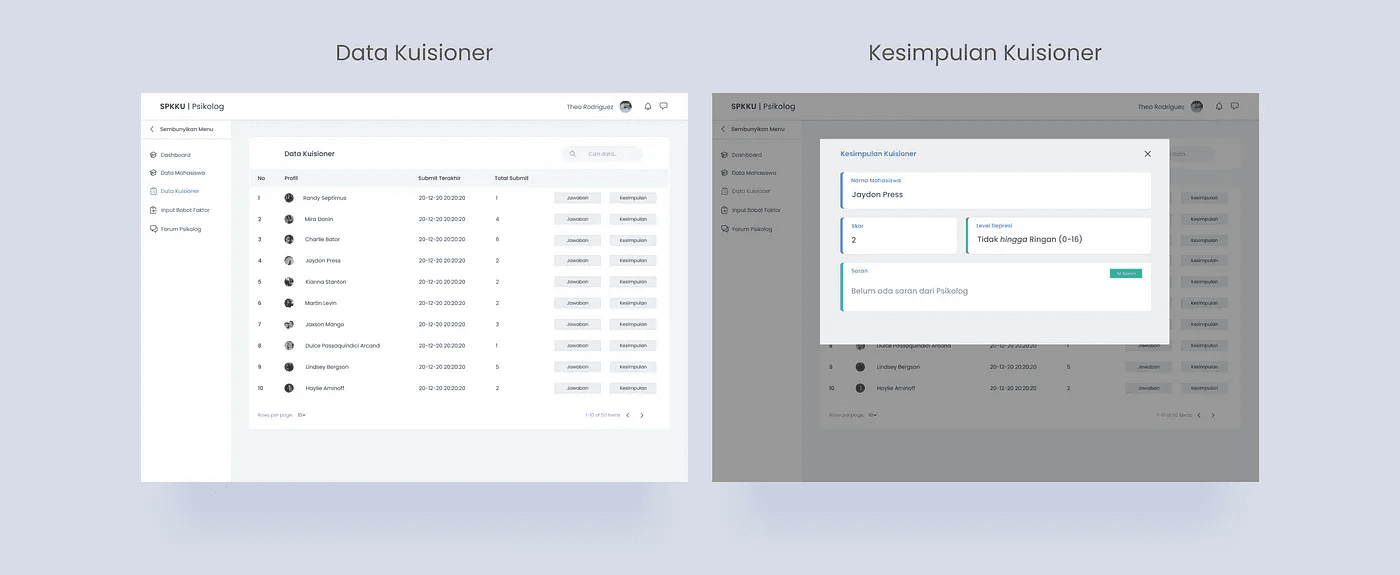This screenshot has height=575, width=1400.
Task: Open Input Bobot Faktor menu, Data Kuisioner screen
Action: (x=180, y=210)
